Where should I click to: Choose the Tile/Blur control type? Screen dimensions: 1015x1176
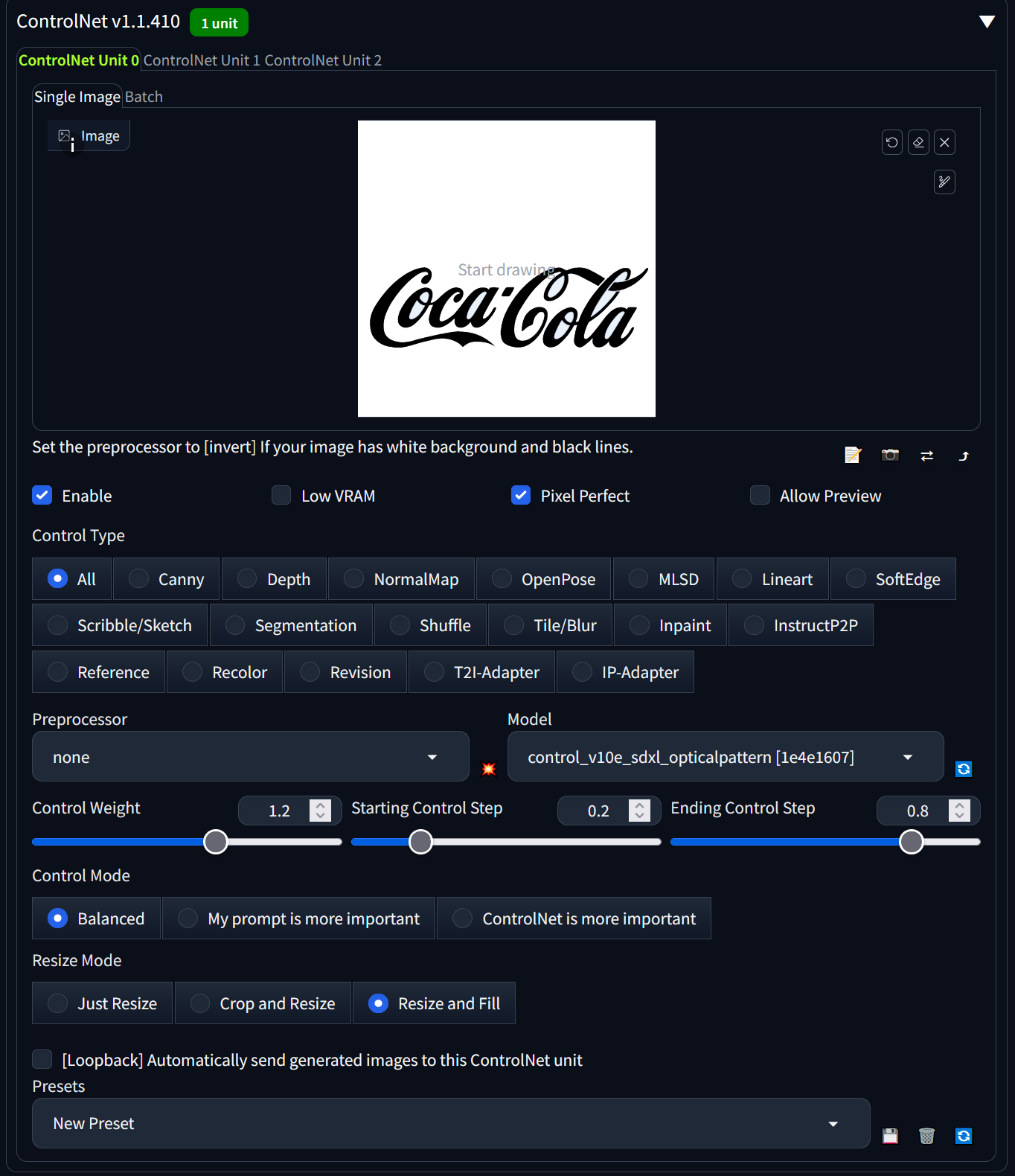point(551,624)
